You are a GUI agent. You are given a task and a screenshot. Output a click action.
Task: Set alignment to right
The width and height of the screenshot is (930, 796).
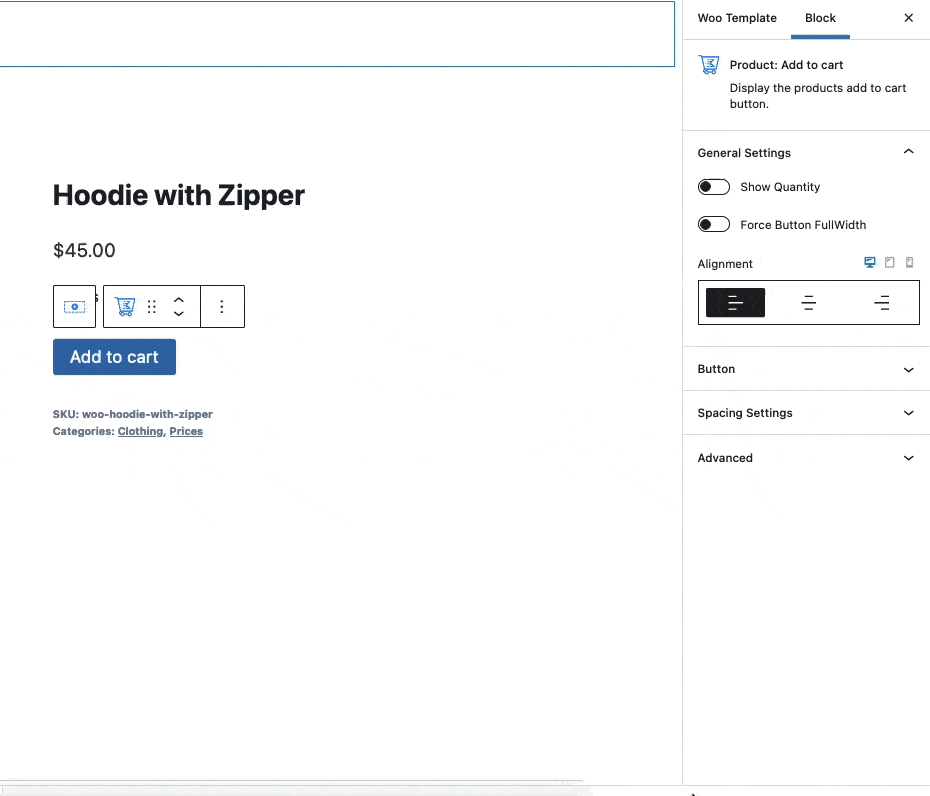[882, 303]
